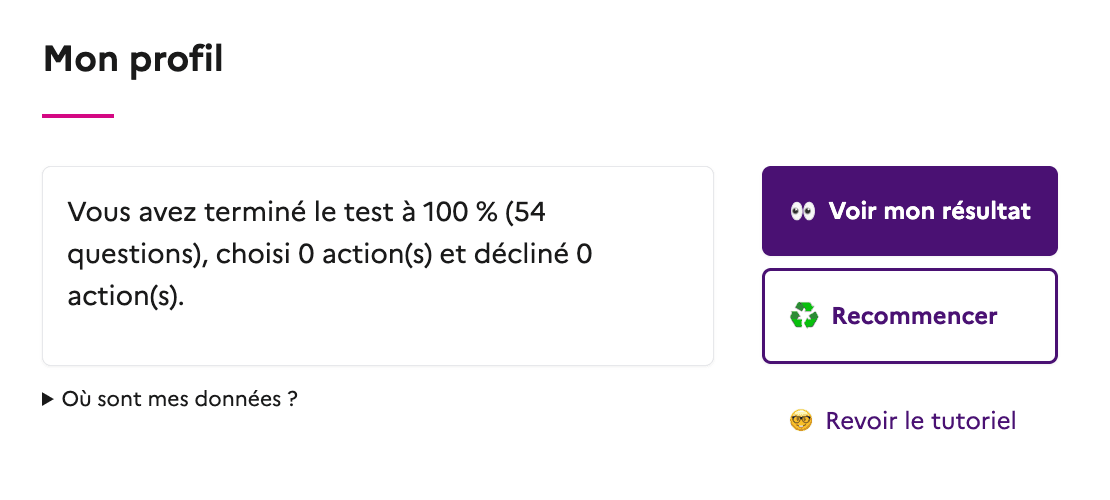Restart the test with the Recommencer button
Image resolution: width=1110 pixels, height=500 pixels.
909,316
